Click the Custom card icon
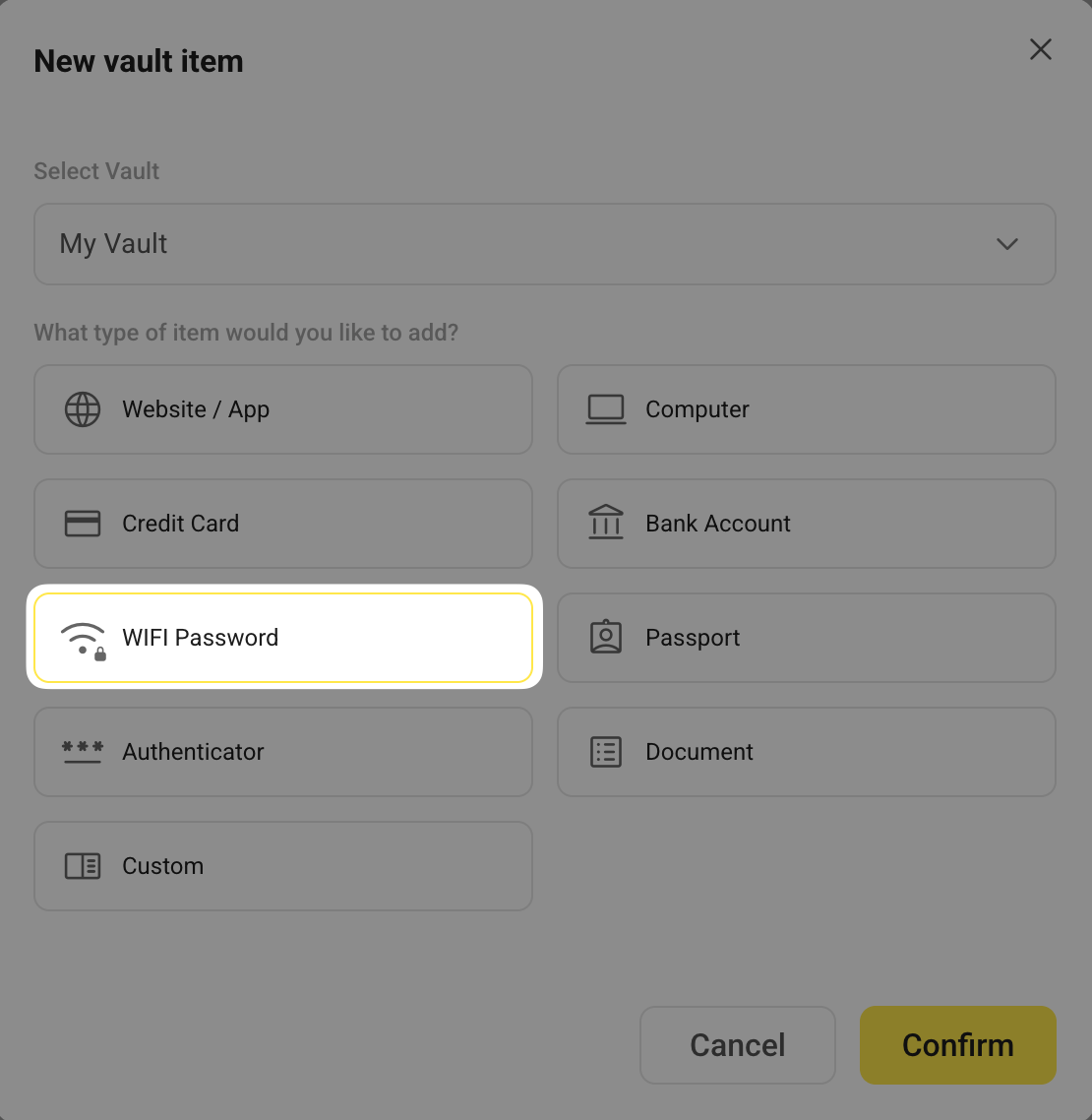Viewport: 1092px width, 1120px height. click(83, 866)
